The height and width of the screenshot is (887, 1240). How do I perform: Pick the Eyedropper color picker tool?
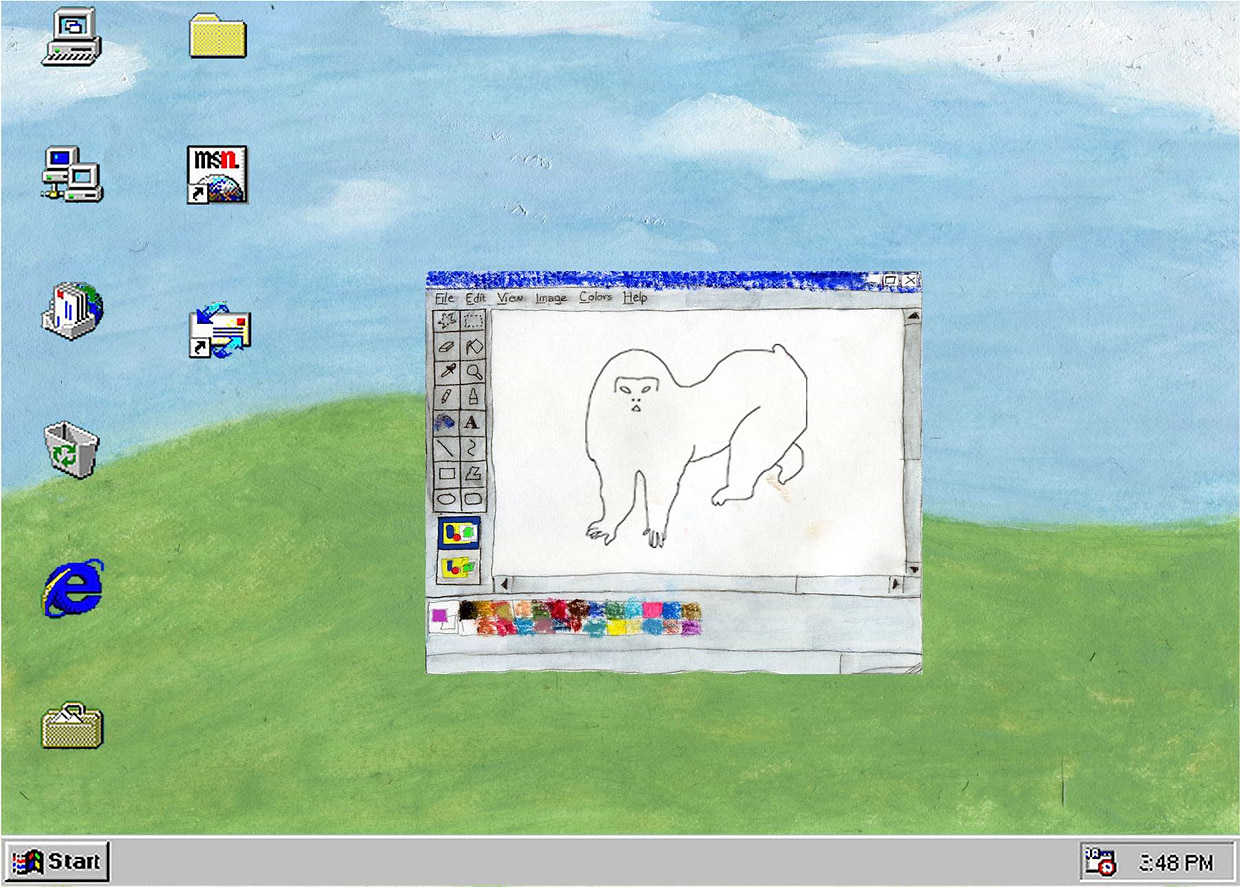[447, 372]
